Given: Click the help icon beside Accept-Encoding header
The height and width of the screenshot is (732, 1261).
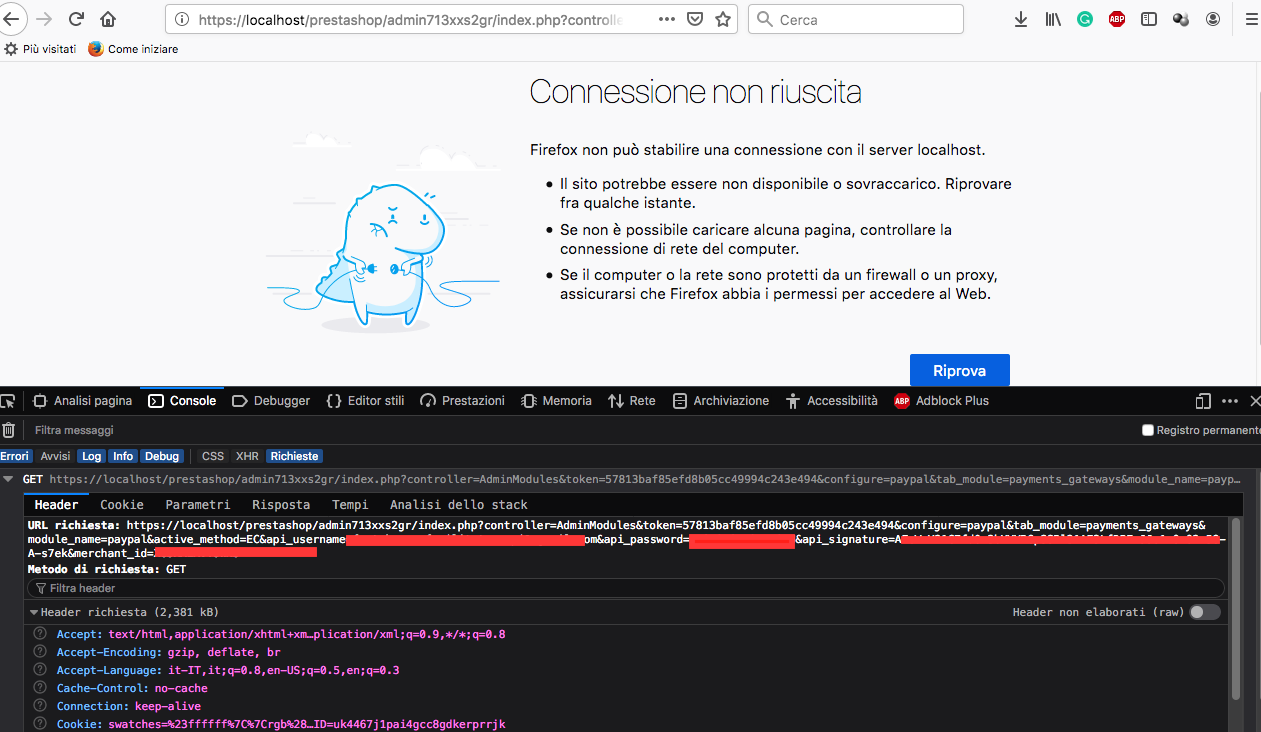Looking at the screenshot, I should 40,652.
